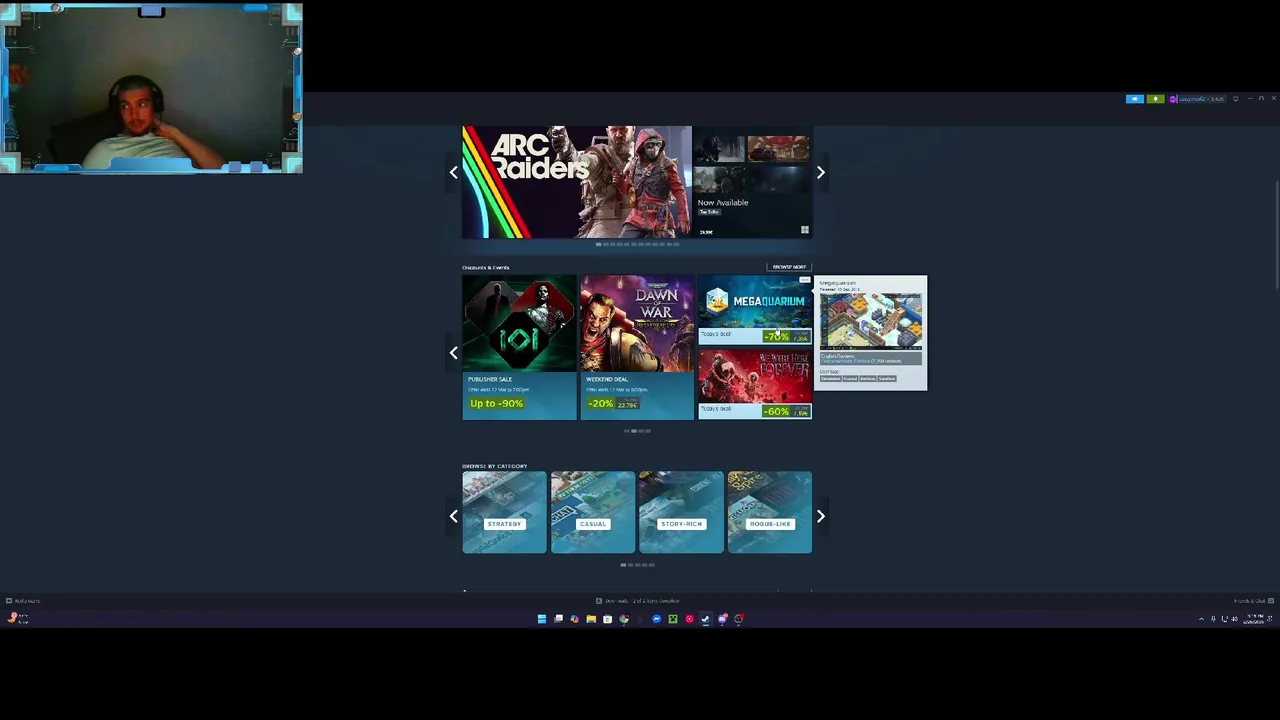Click the first dot of top carousel indicator
This screenshot has width=1280, height=720.
point(598,244)
